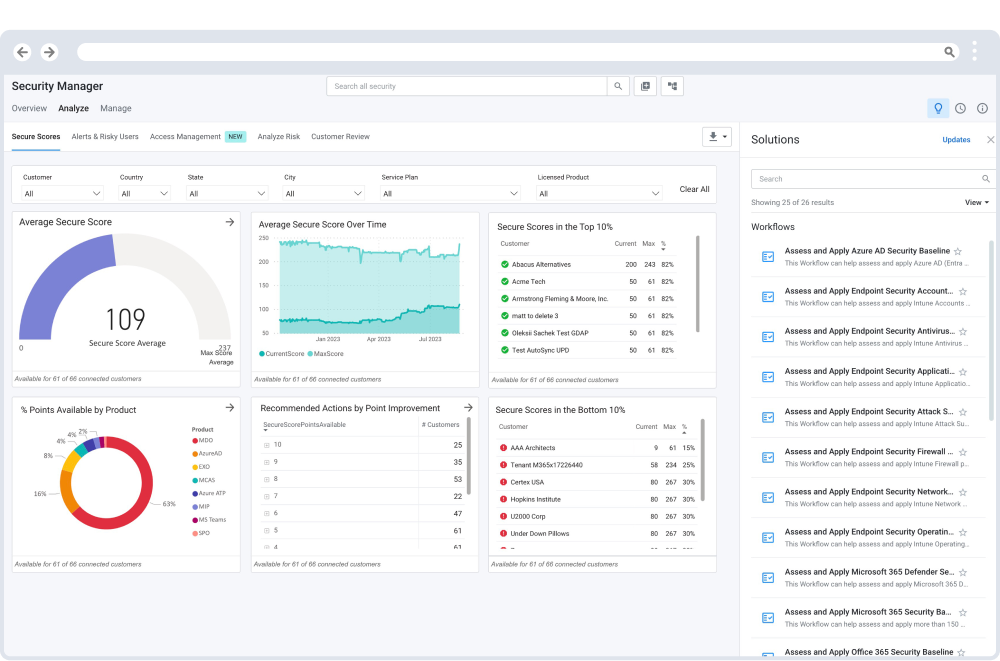1000x661 pixels.
Task: Open the download export dropdown
Action: pos(717,137)
